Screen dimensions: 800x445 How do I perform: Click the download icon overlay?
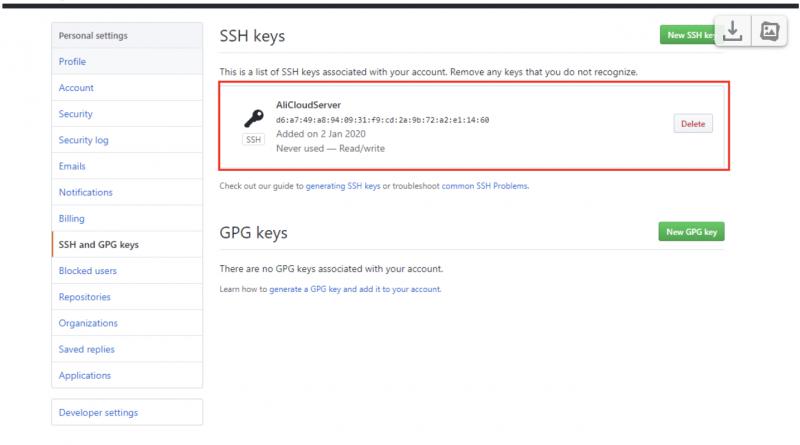[x=733, y=31]
